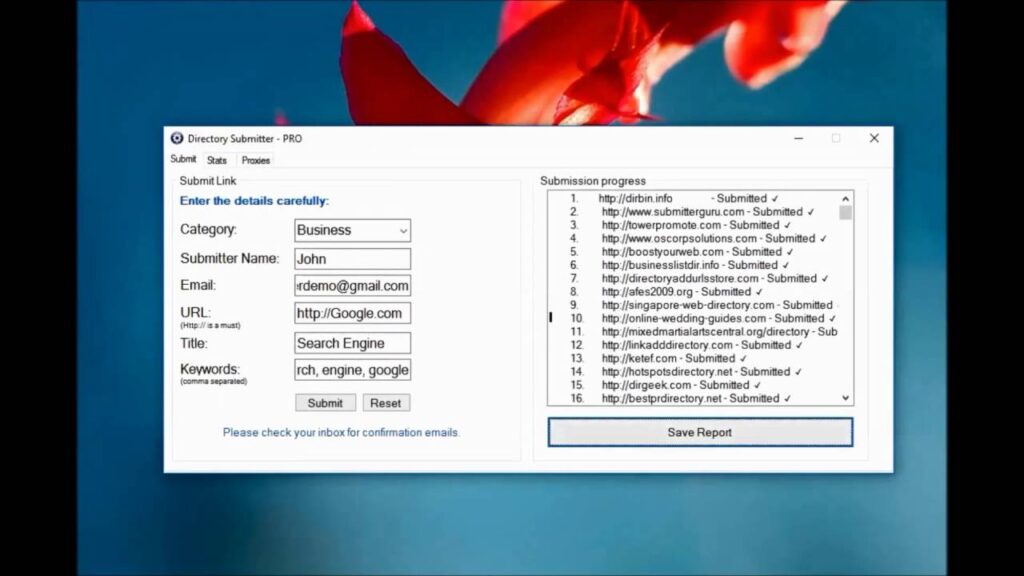Click into the Email input field
The image size is (1024, 576).
pos(353,286)
